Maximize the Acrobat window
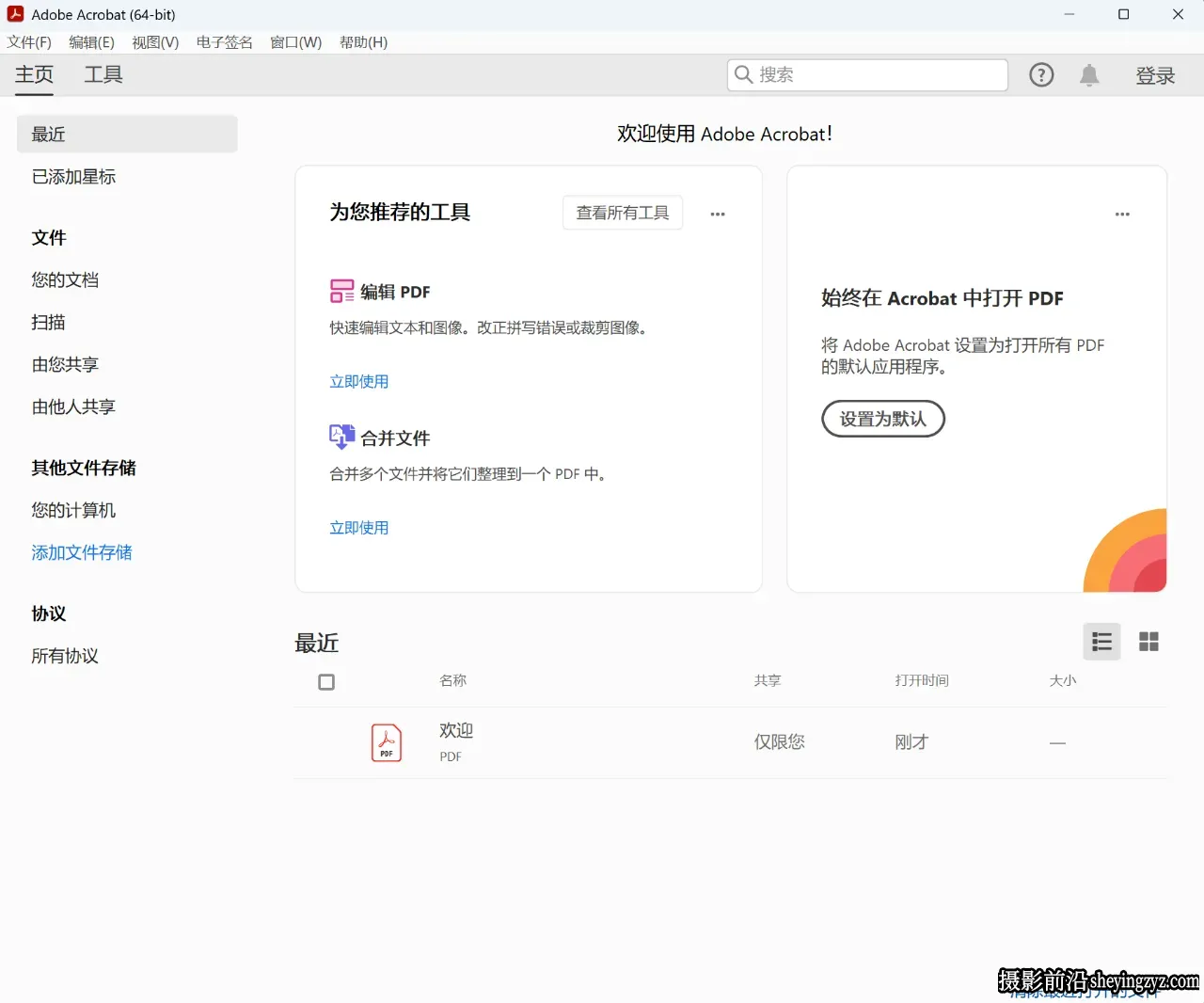The width and height of the screenshot is (1204, 1003). [x=1123, y=14]
